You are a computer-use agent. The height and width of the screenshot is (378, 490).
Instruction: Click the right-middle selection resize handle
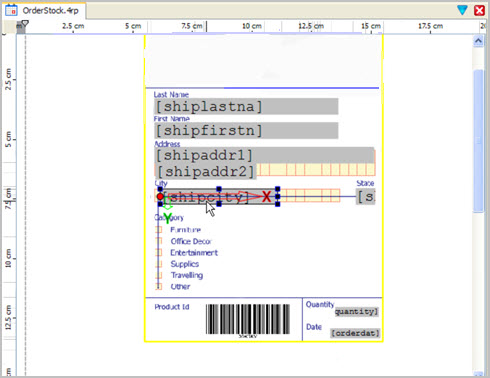pyautogui.click(x=278, y=196)
